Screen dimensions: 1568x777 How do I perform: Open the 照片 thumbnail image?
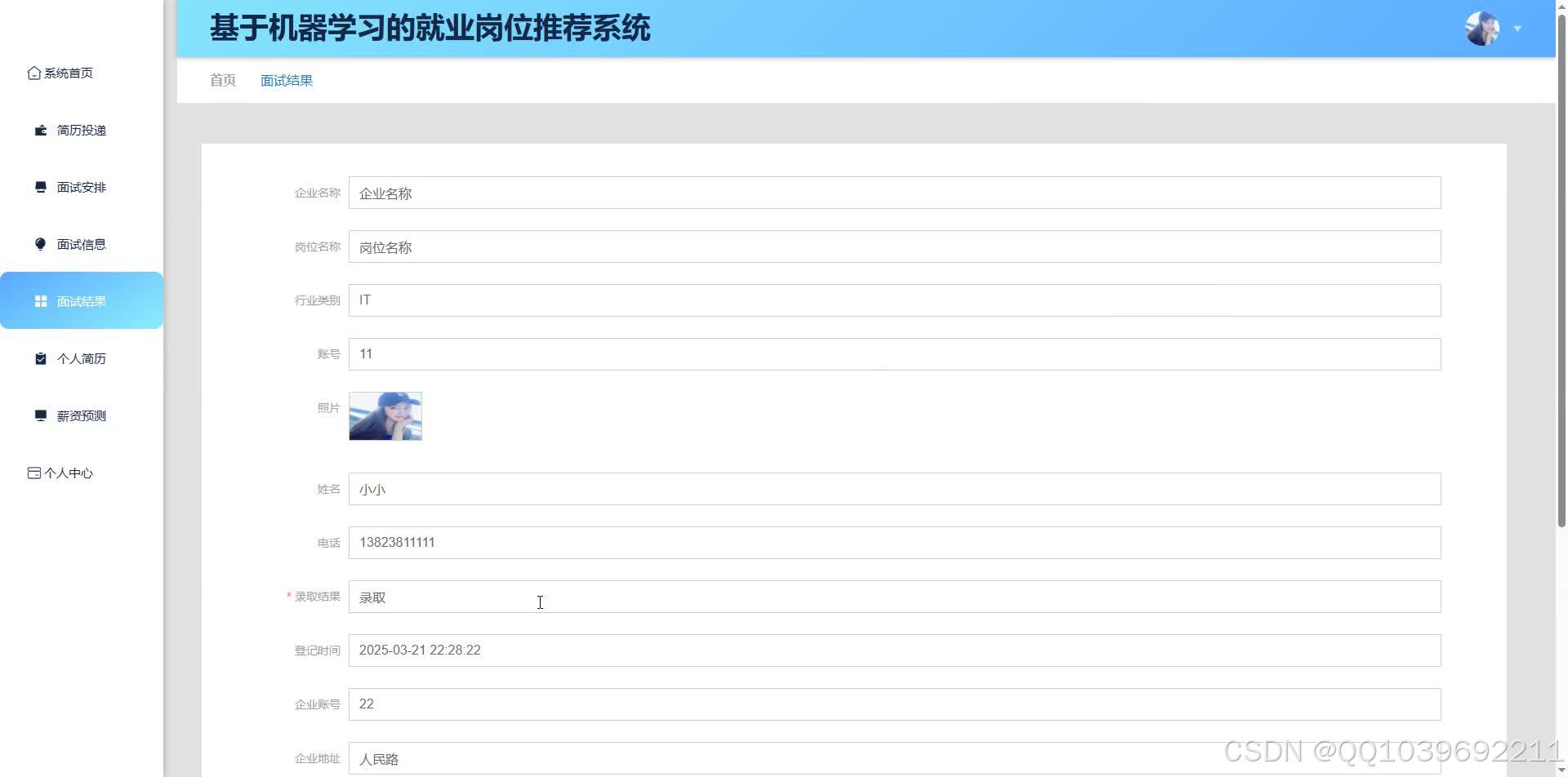coord(385,416)
